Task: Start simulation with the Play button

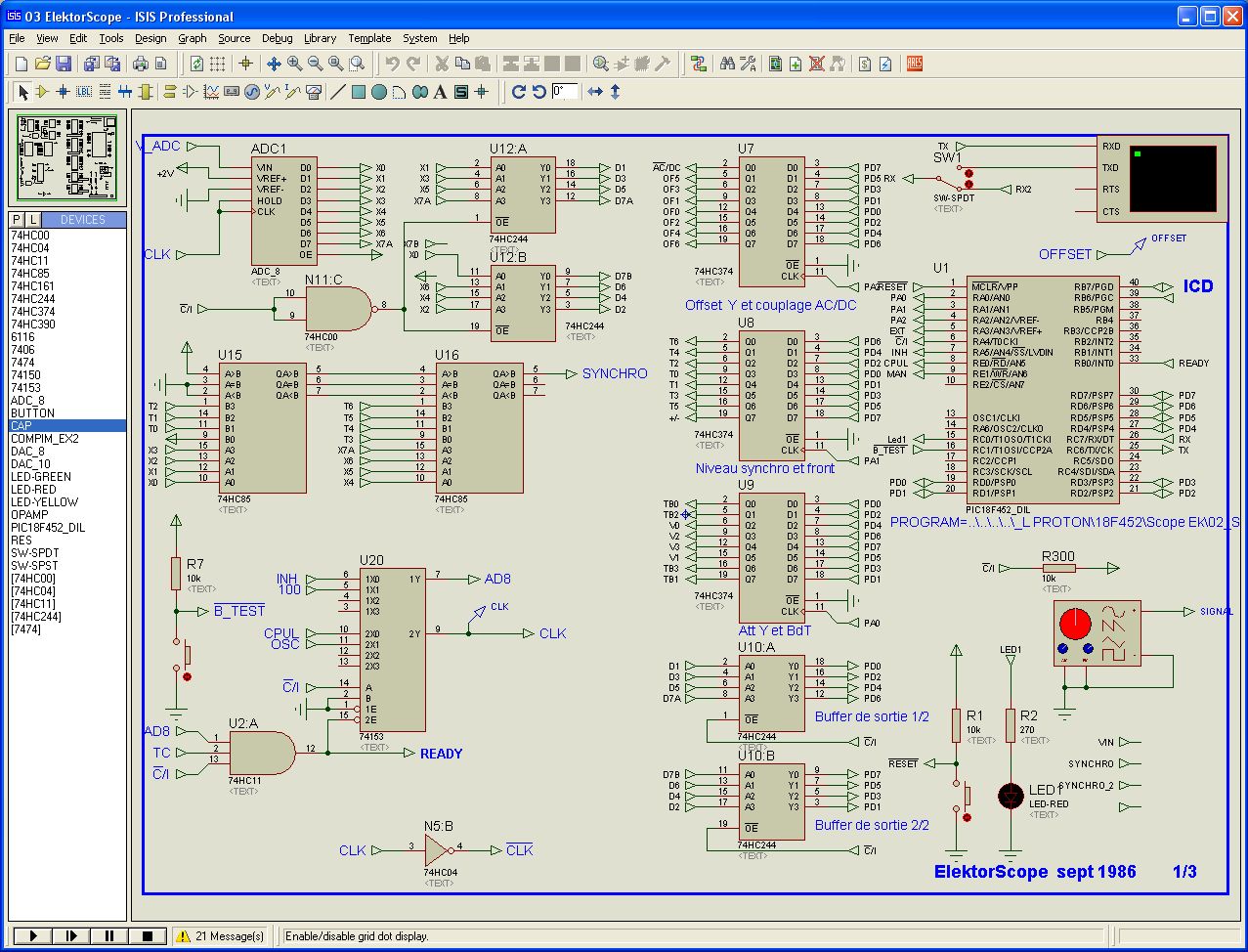Action: 32,936
